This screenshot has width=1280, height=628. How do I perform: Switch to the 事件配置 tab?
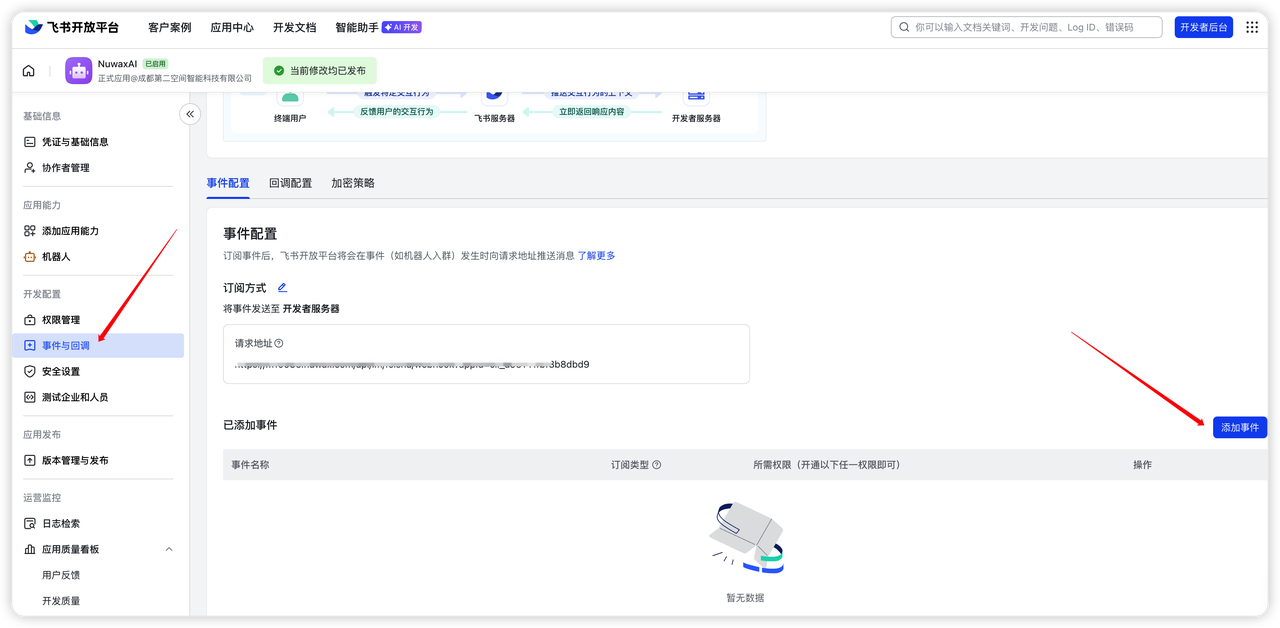point(228,183)
